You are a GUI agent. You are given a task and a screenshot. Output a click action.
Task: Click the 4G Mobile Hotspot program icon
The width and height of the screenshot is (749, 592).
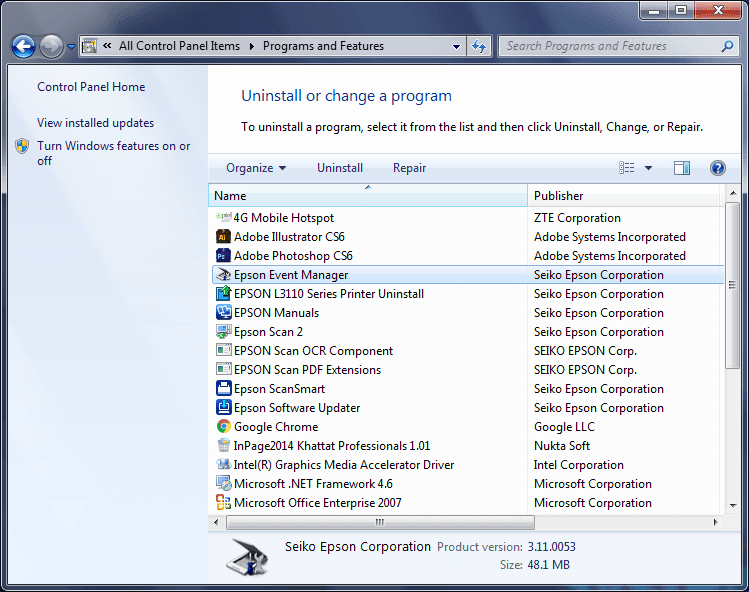click(x=224, y=217)
